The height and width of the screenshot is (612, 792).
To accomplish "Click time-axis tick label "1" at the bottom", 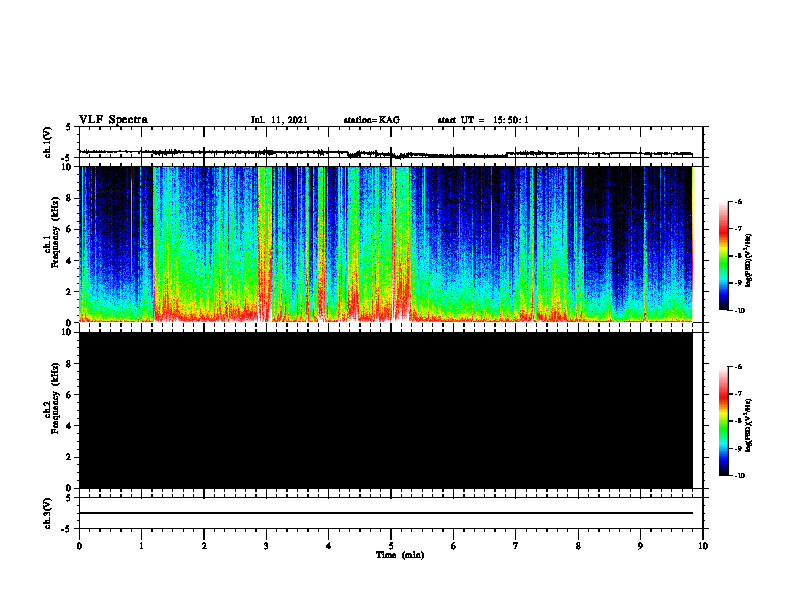I will (x=141, y=546).
